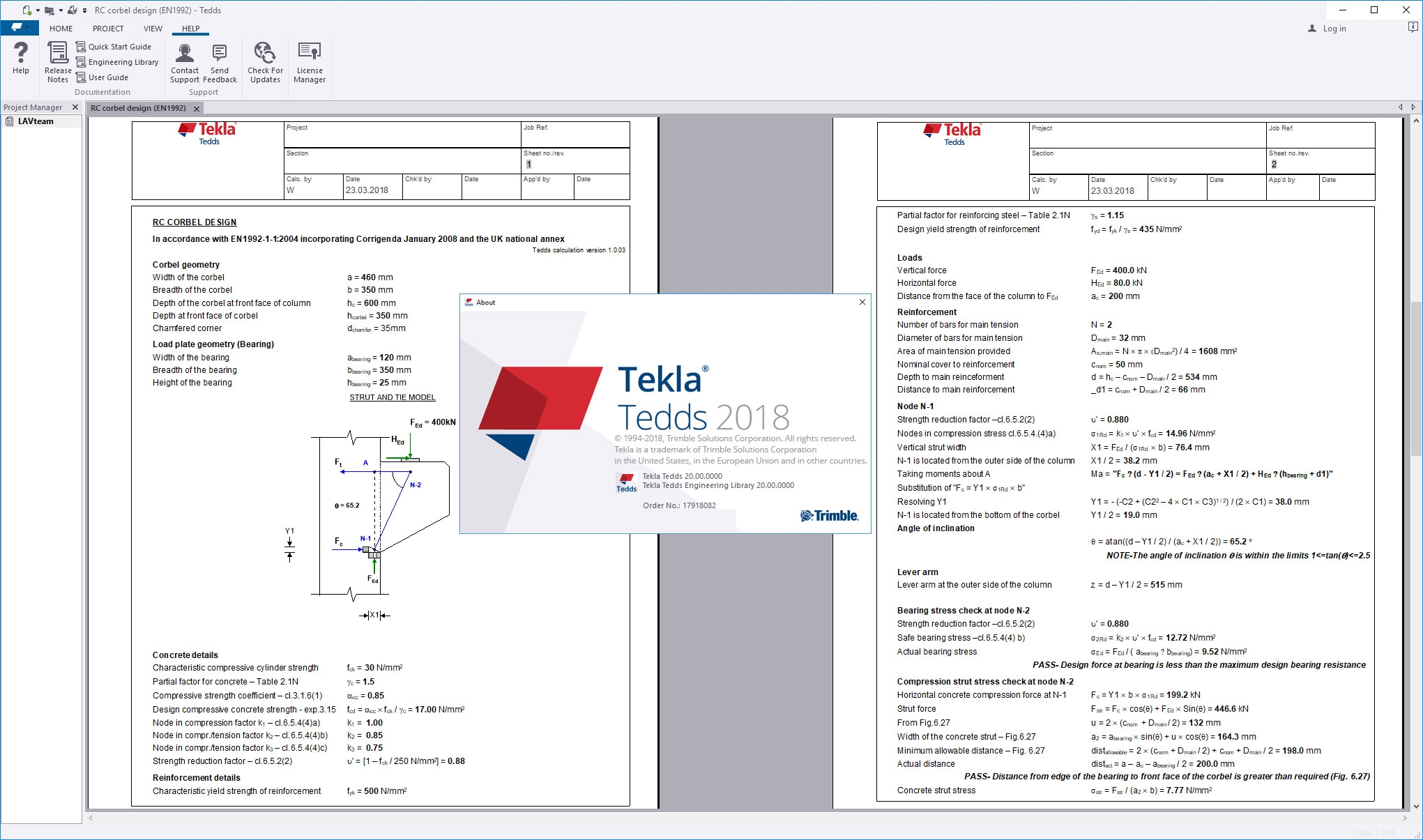The image size is (1423, 840).
Task: Click the HELP menu tab
Action: (190, 28)
